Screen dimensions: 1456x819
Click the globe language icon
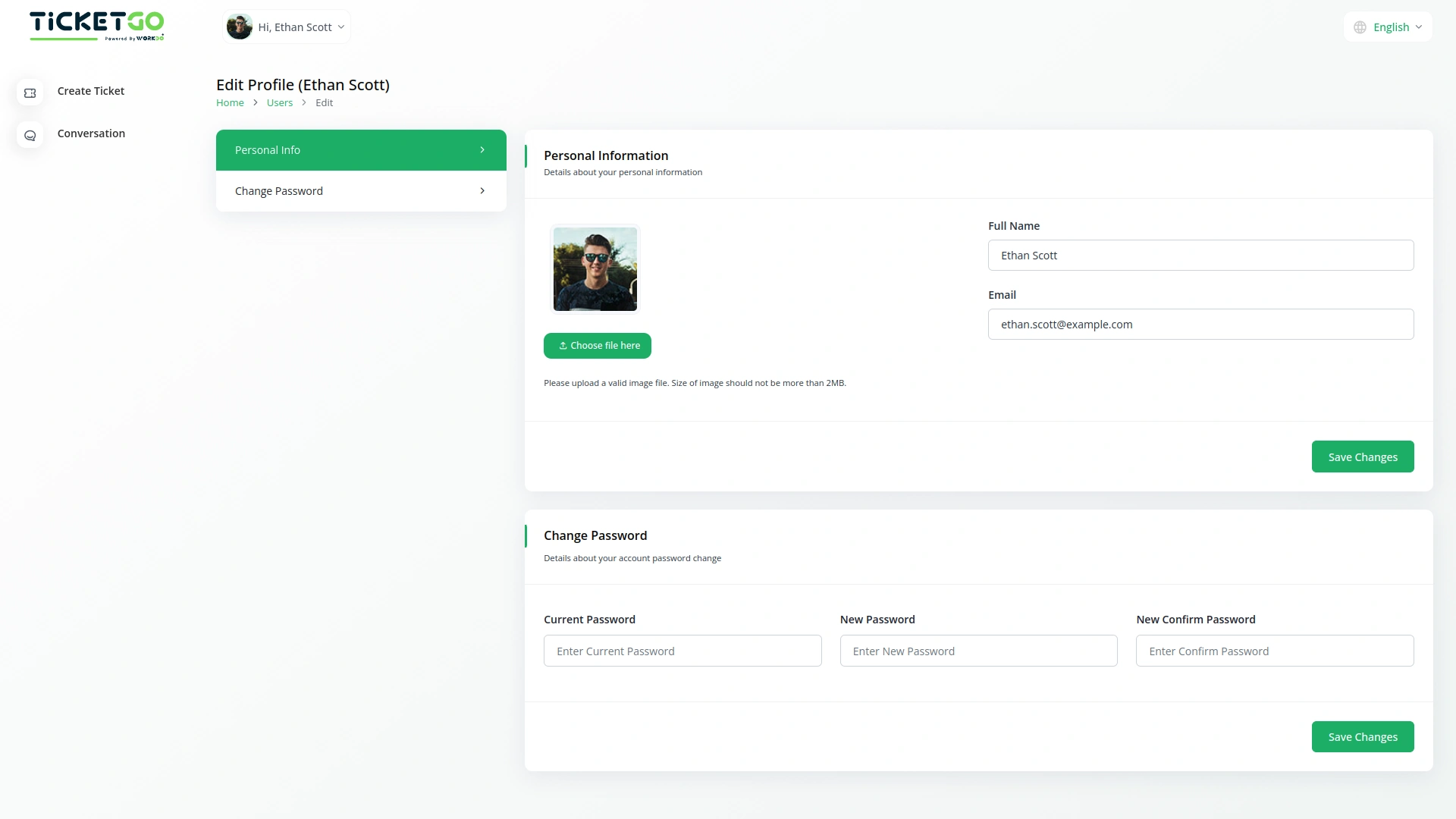(x=1360, y=27)
